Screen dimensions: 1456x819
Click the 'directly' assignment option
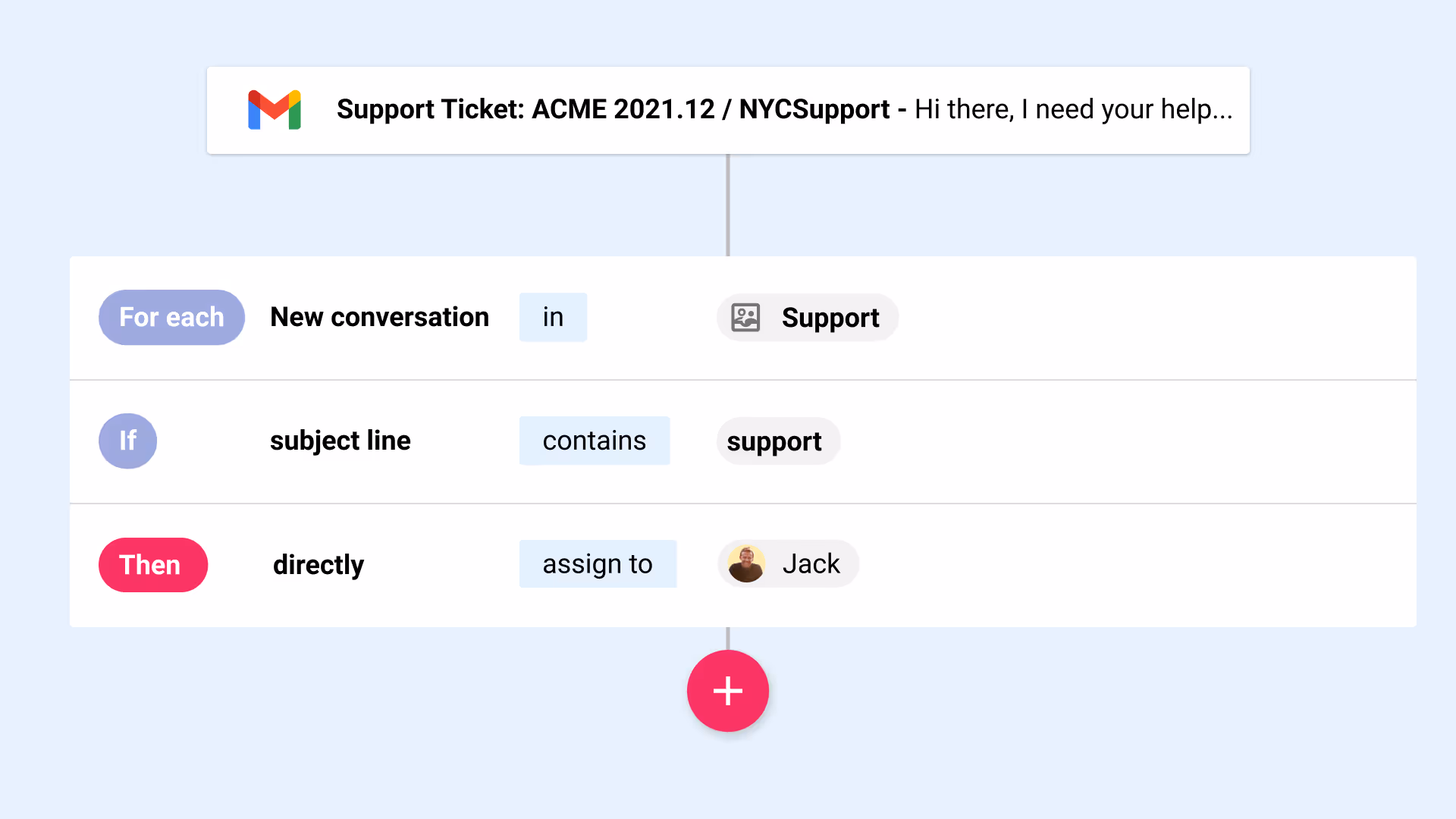[x=318, y=565]
